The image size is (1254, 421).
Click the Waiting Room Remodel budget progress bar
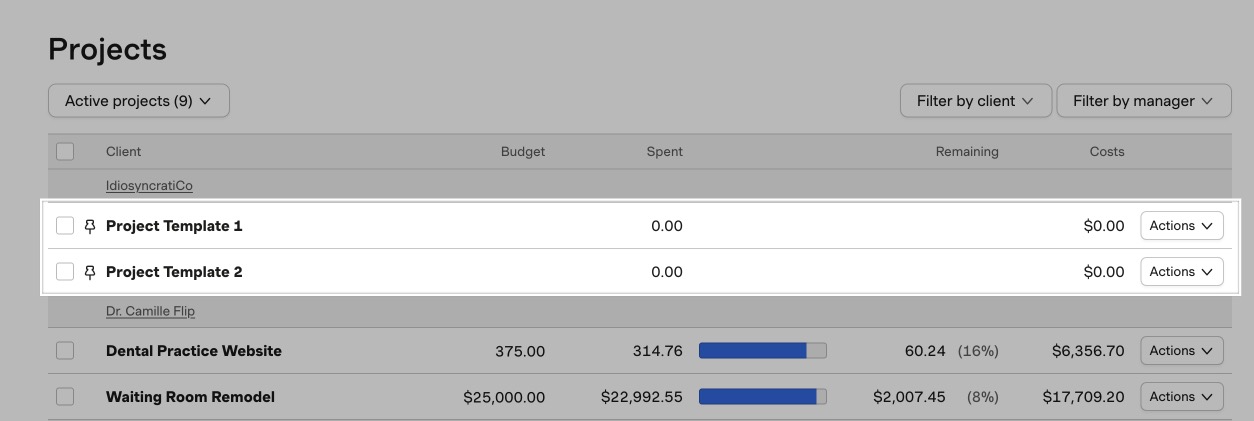tap(762, 397)
